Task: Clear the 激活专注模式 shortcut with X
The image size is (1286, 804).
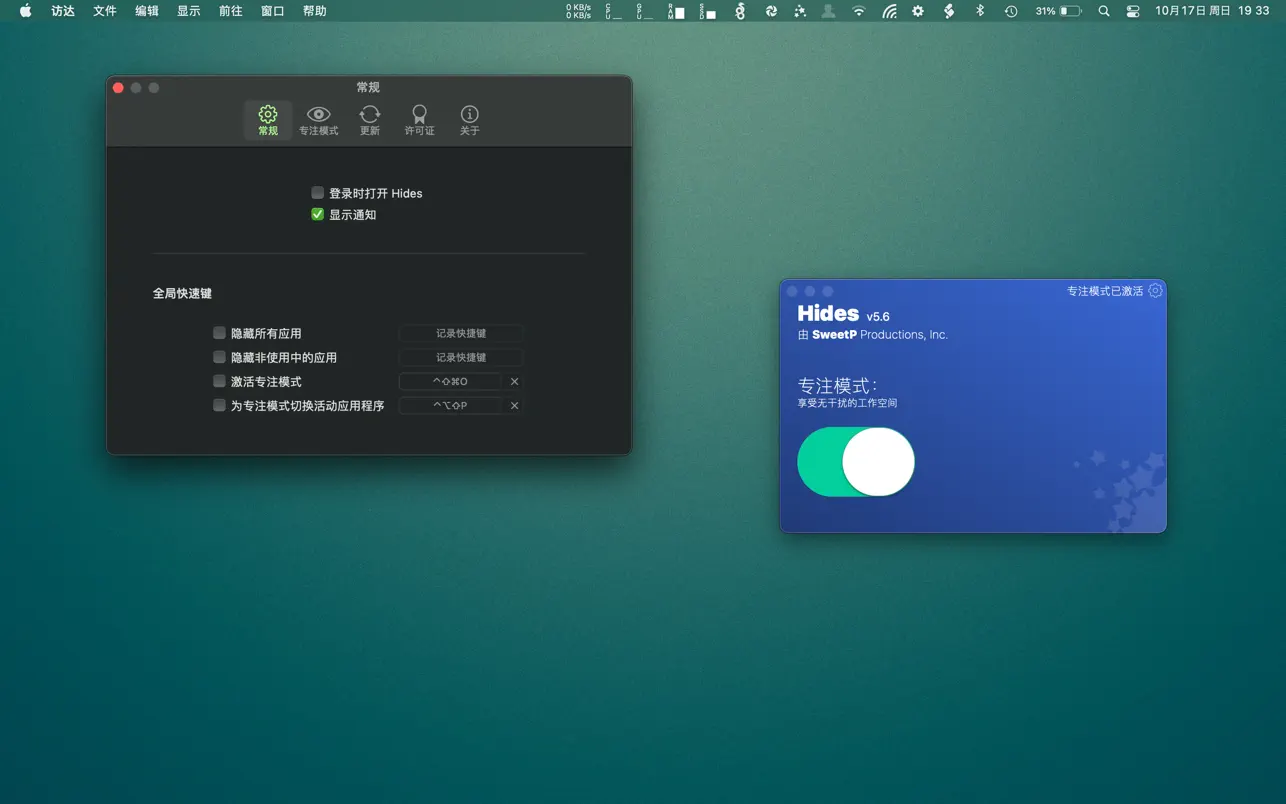Action: [x=515, y=381]
